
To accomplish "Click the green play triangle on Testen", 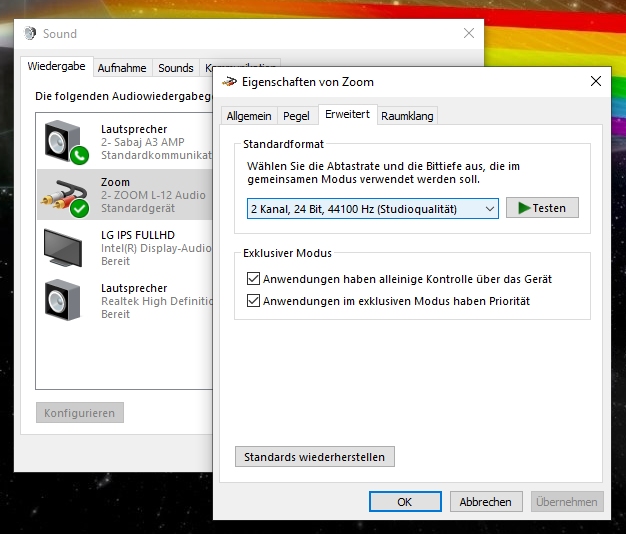I will tap(524, 208).
